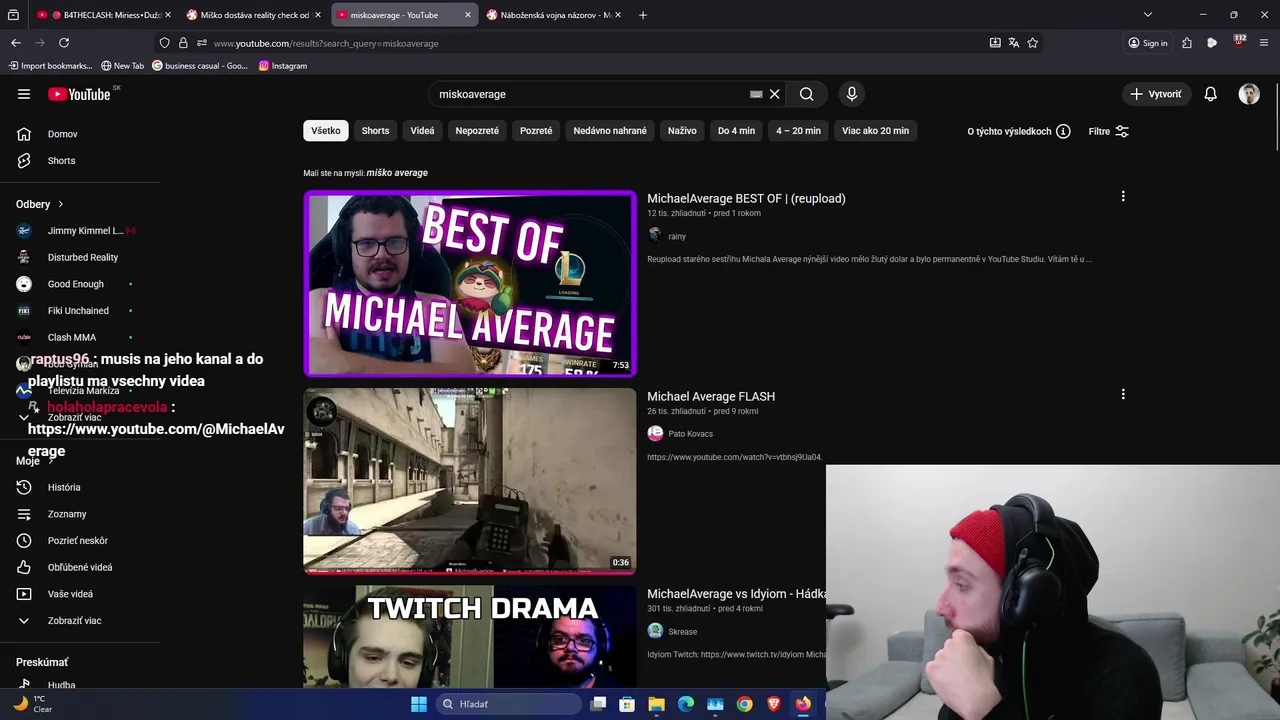Click 'miško average' search suggestion
This screenshot has height=720, width=1280.
click(397, 173)
